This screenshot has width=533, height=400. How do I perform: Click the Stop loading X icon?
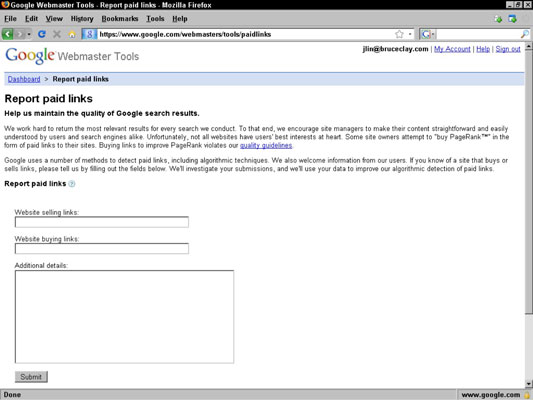pos(57,34)
